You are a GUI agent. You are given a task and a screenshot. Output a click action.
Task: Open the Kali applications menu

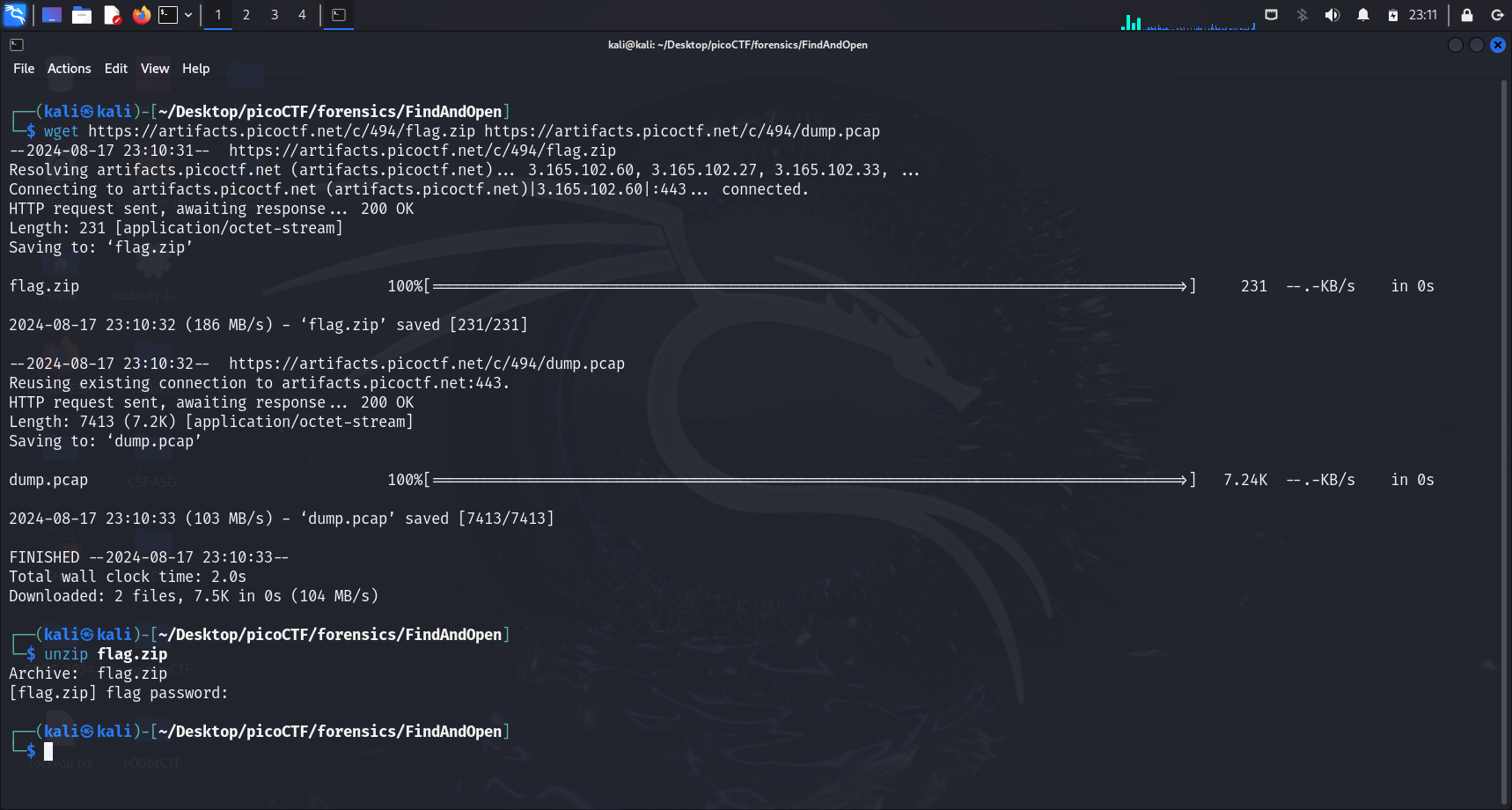coord(16,15)
